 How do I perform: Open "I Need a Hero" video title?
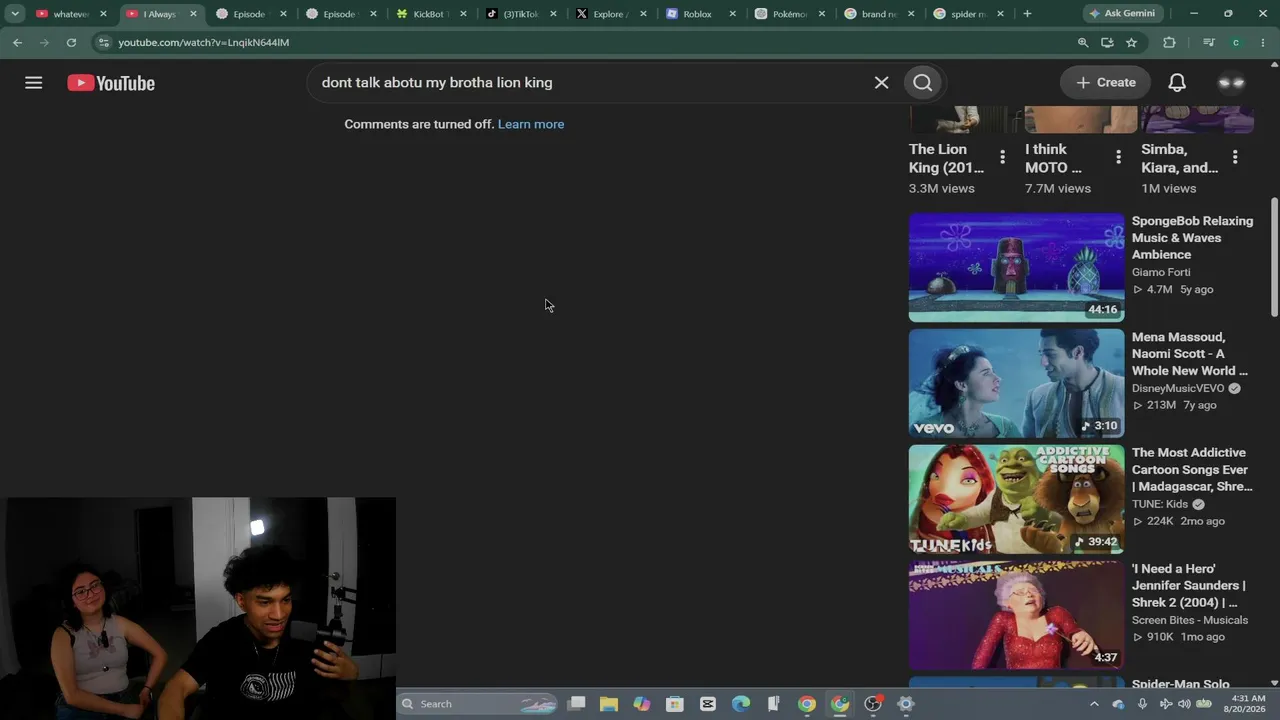coord(1189,586)
